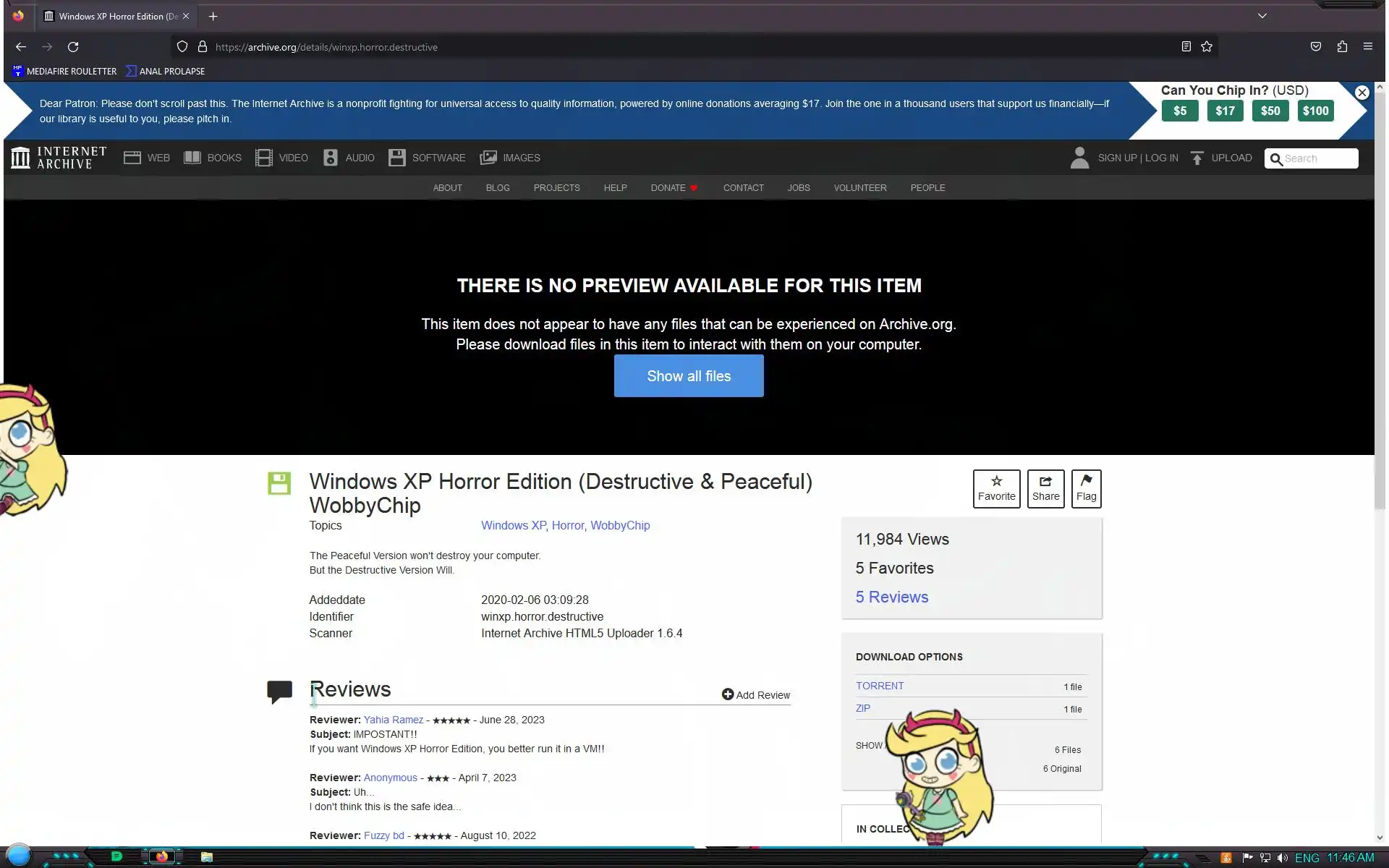Open the WobbyChip topic link
Image resolution: width=1389 pixels, height=868 pixels.
point(620,525)
